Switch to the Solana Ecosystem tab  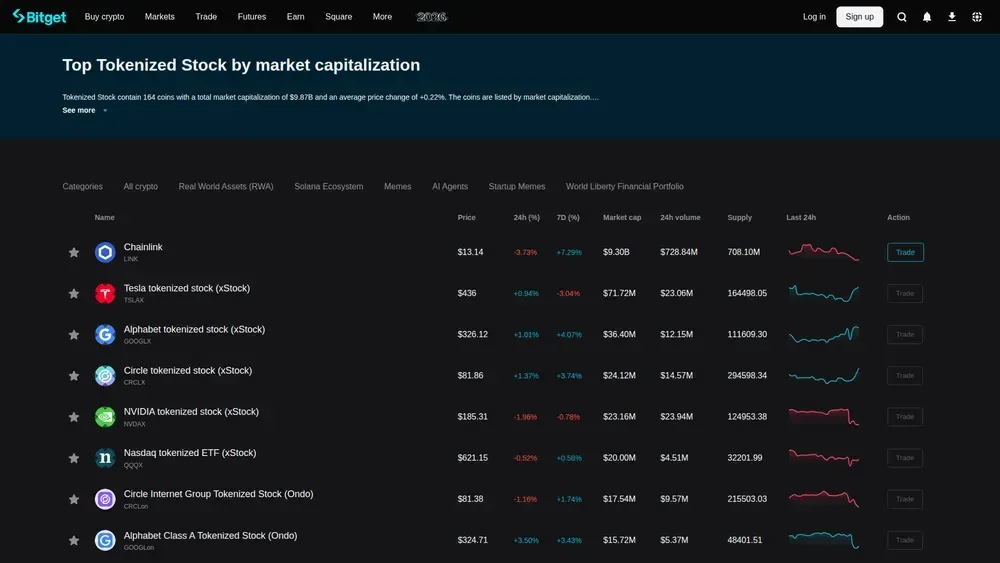coord(328,187)
